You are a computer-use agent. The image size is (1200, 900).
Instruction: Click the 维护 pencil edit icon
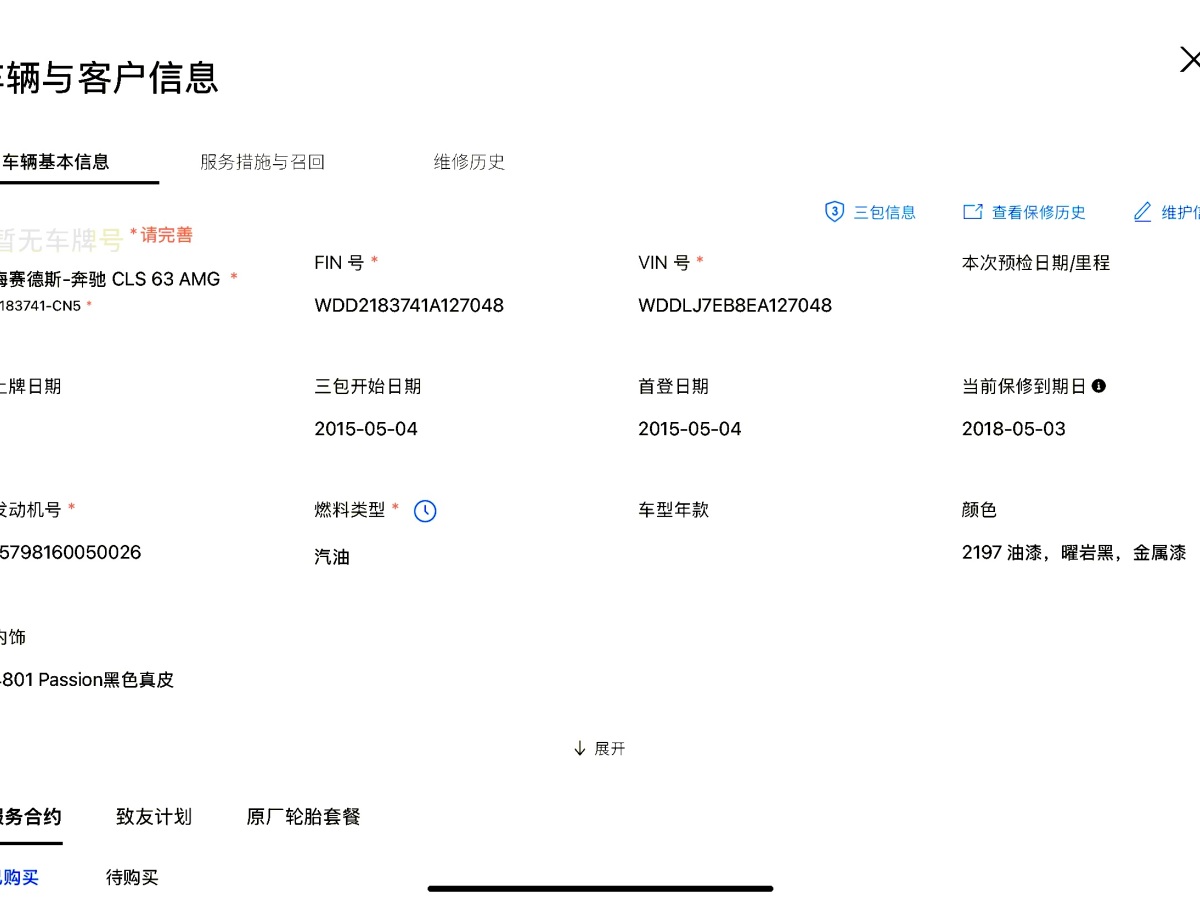pos(1142,212)
